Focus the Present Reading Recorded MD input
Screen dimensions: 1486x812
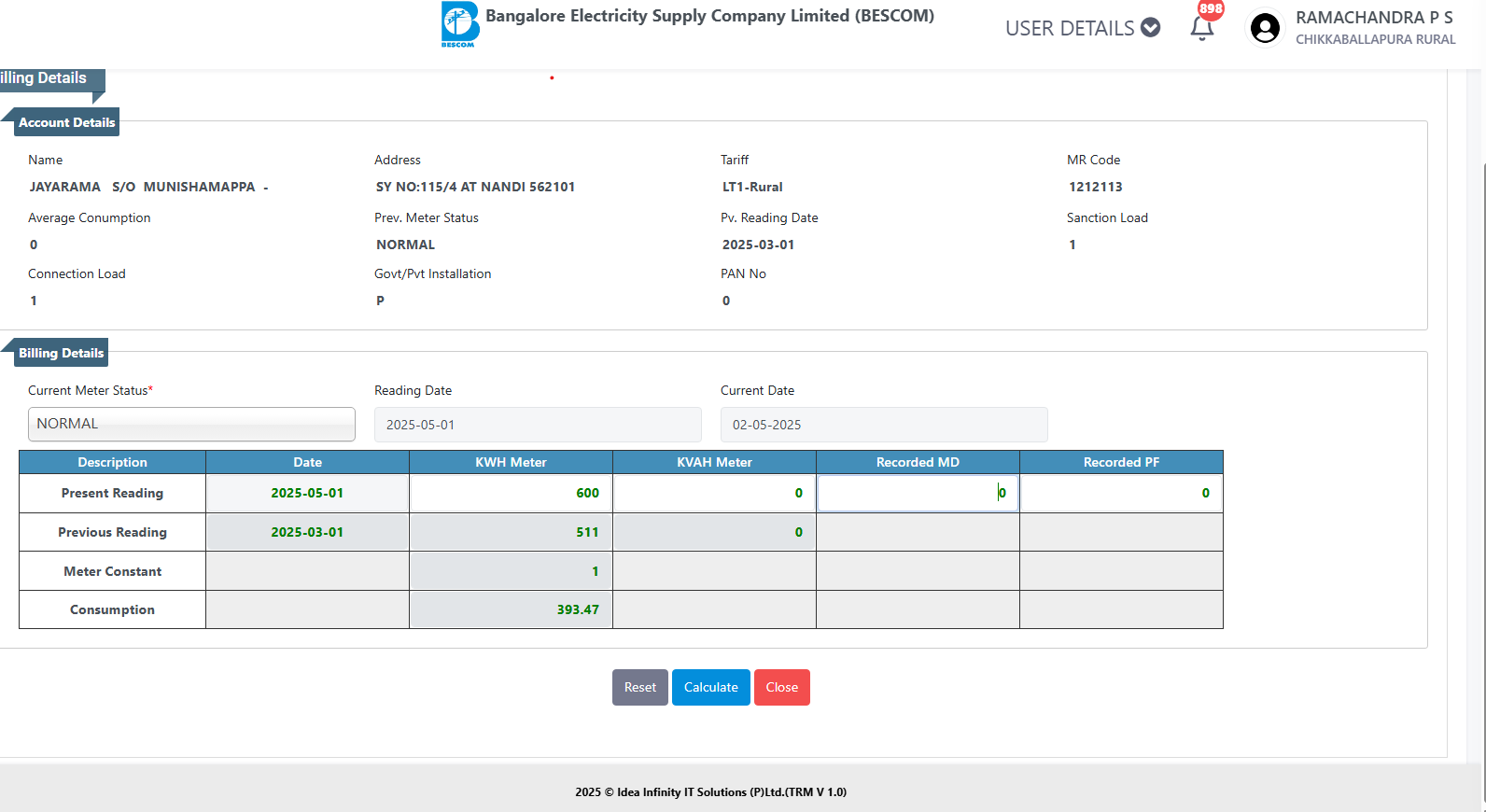pyautogui.click(x=918, y=493)
